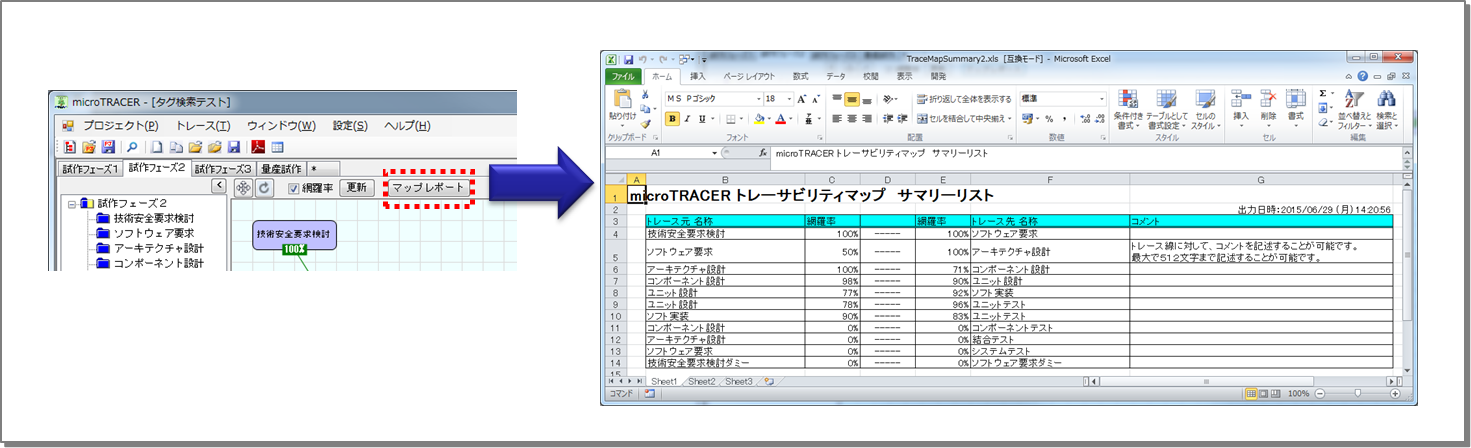
Task: Click the blank new document icon in microTRACER
Action: pos(156,147)
